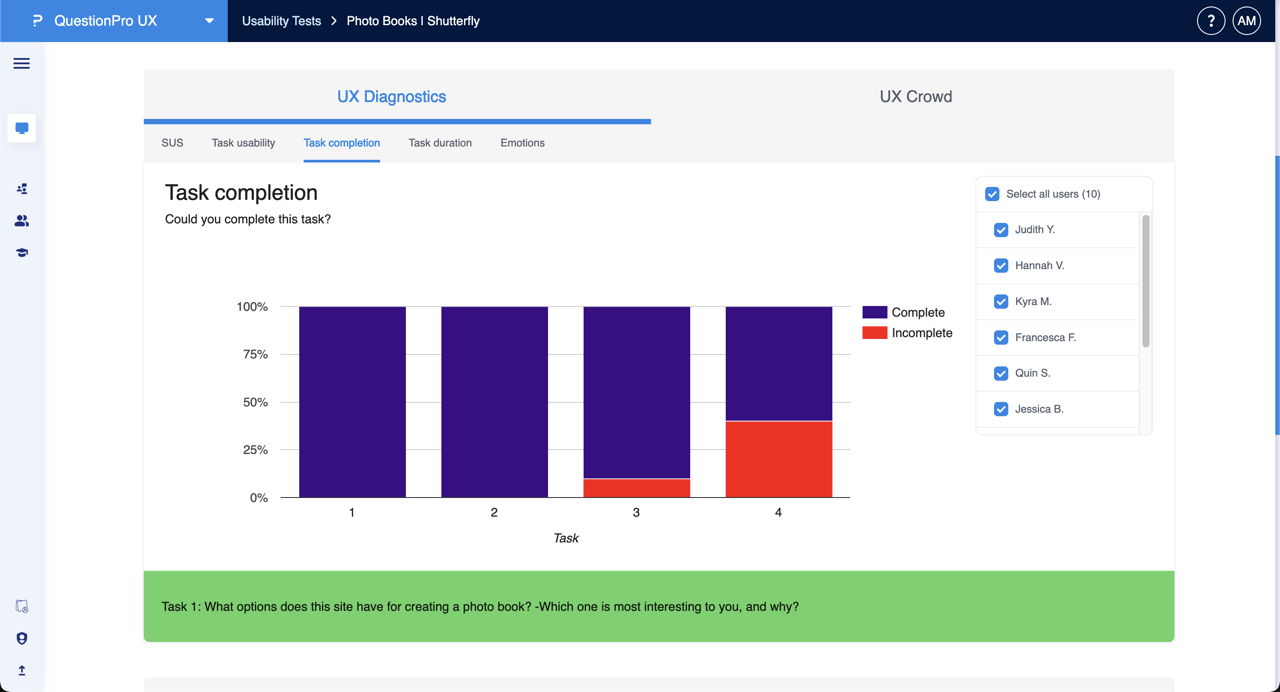This screenshot has width=1280, height=692.
Task: Select the device preview icon near sidebar bottom
Action: pos(21,606)
